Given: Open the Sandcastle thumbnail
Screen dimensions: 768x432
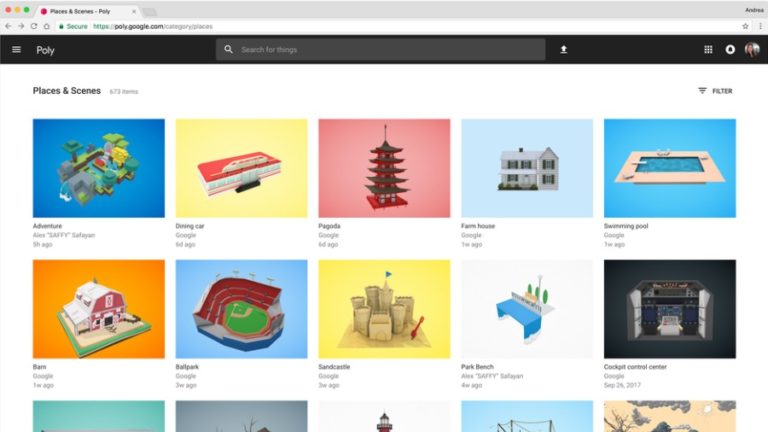Looking at the screenshot, I should pyautogui.click(x=384, y=309).
